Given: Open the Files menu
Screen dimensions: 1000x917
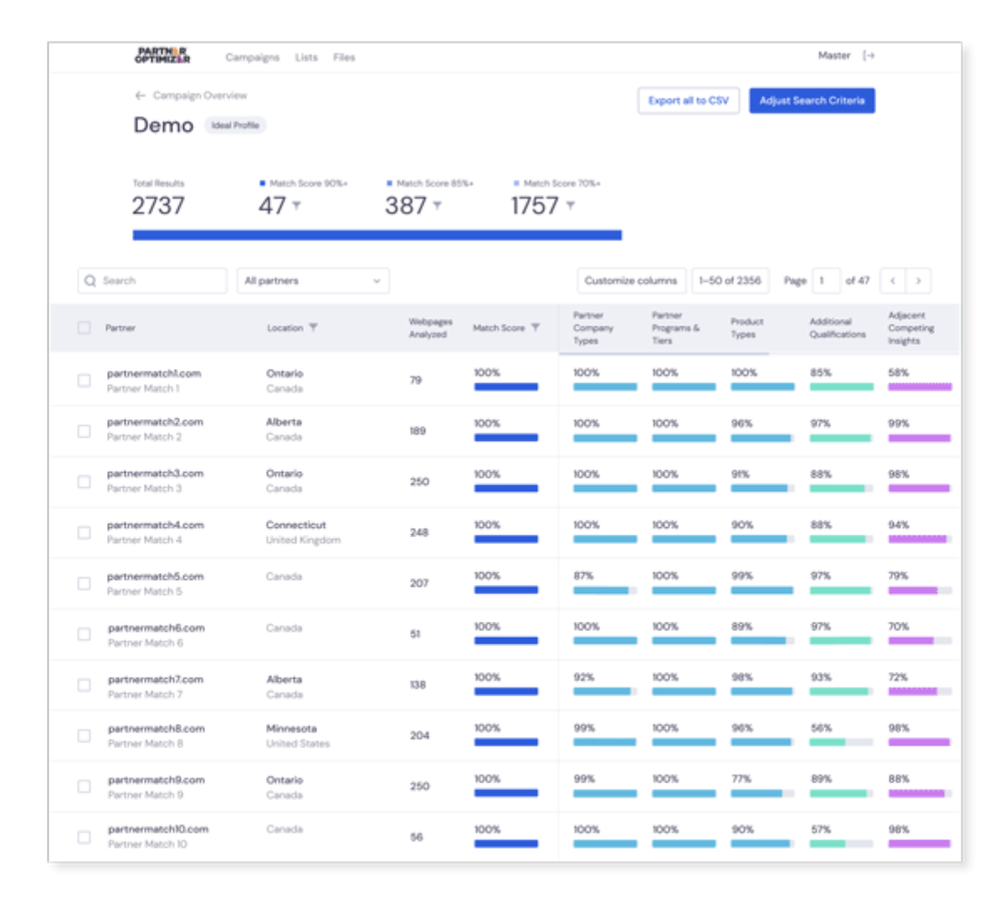Looking at the screenshot, I should coord(344,57).
